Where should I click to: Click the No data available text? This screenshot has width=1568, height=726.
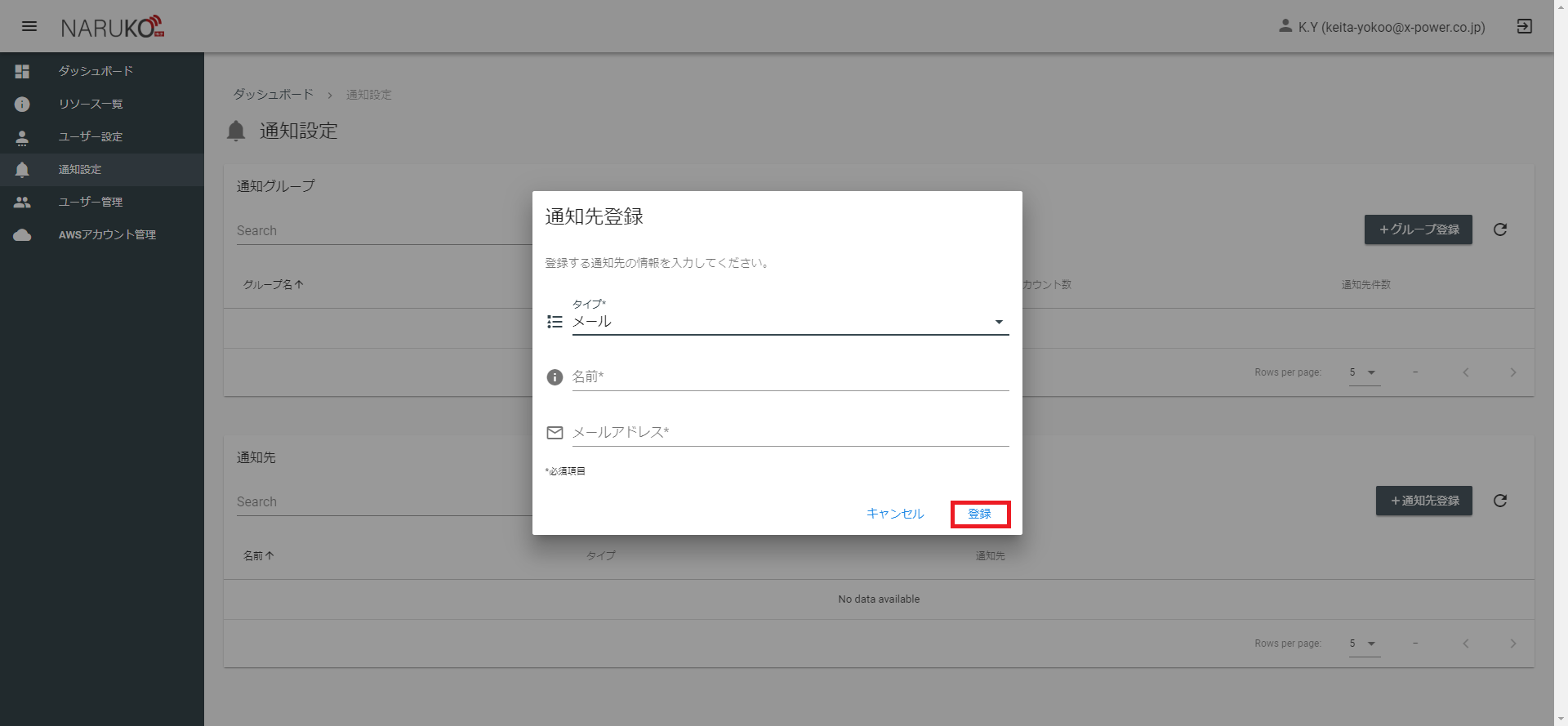pyautogui.click(x=879, y=599)
